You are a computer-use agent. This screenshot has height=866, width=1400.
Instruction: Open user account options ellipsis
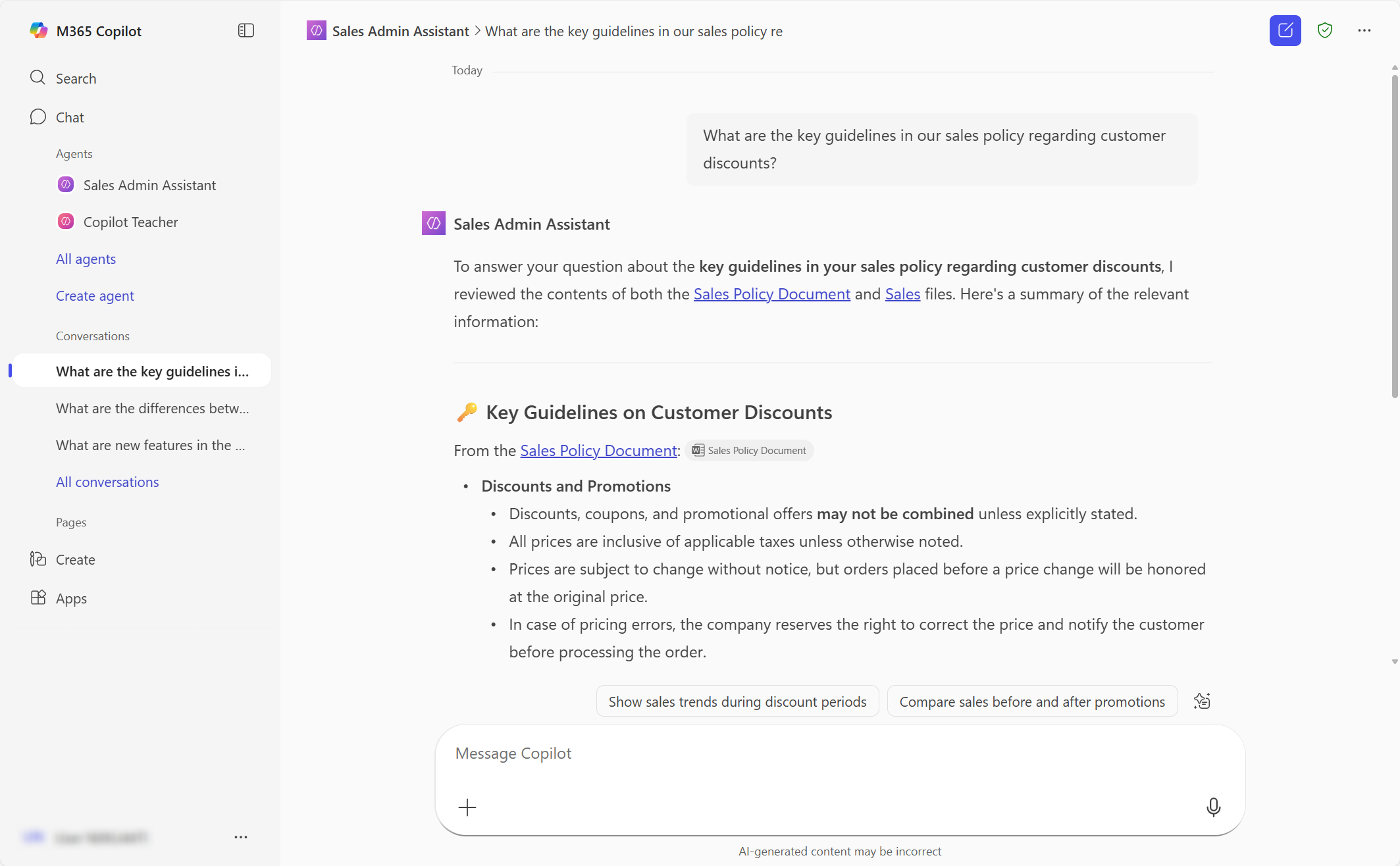click(x=241, y=837)
